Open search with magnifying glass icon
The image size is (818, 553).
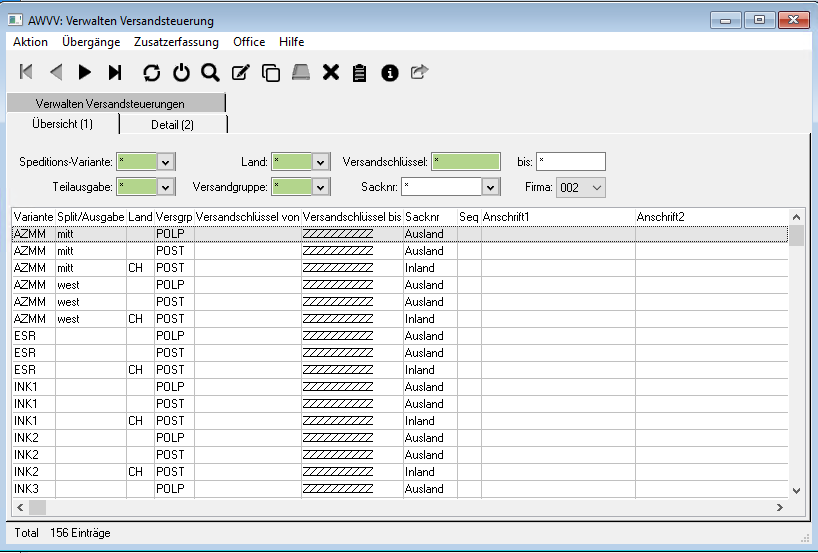210,72
